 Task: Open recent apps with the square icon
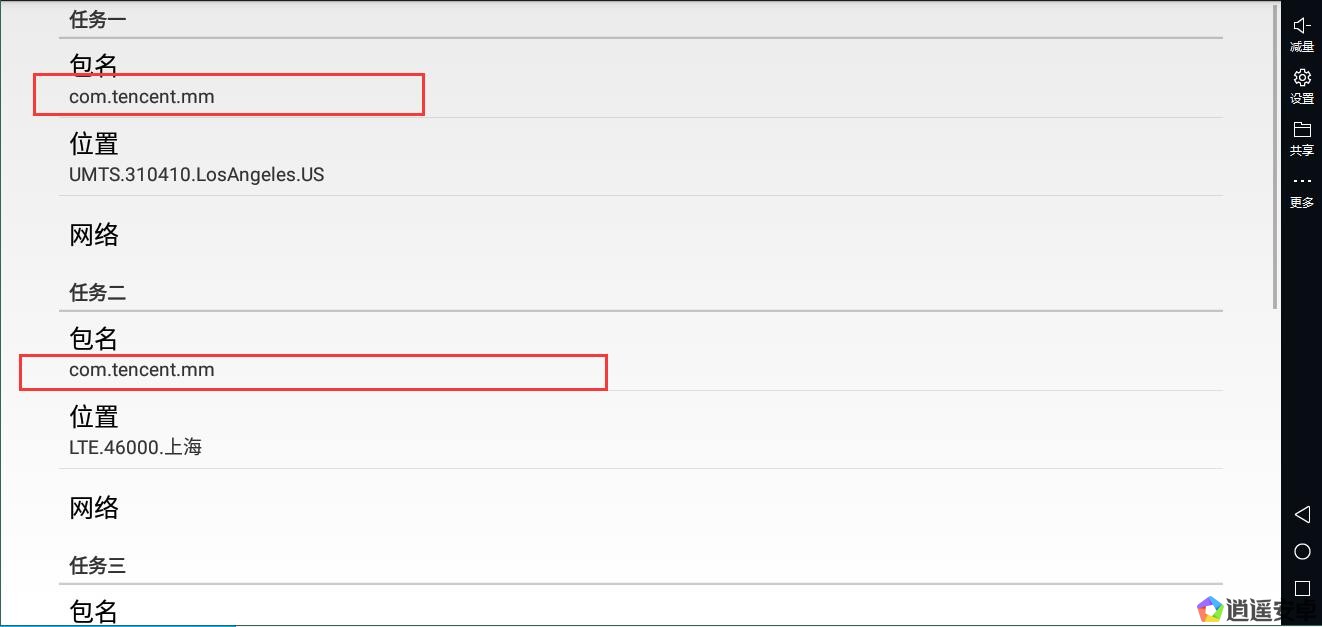[x=1302, y=588]
